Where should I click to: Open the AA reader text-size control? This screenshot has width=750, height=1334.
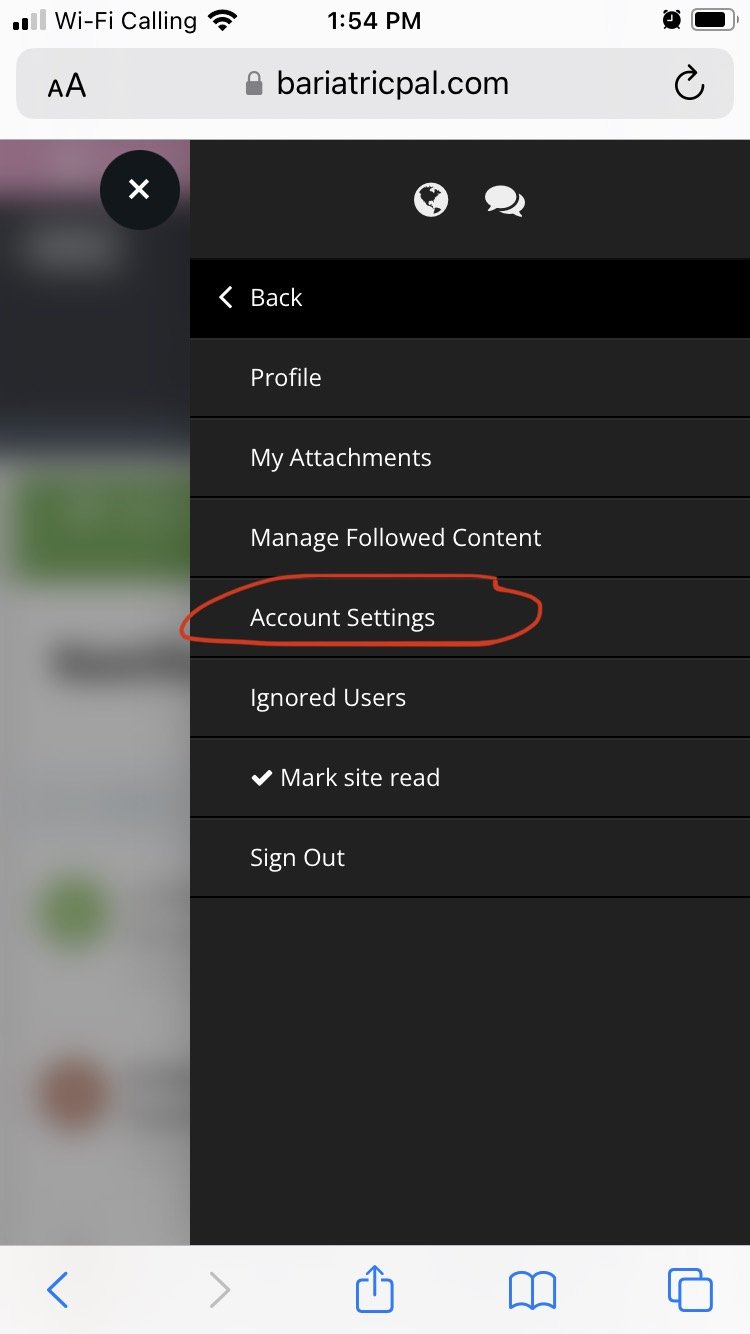pos(67,86)
